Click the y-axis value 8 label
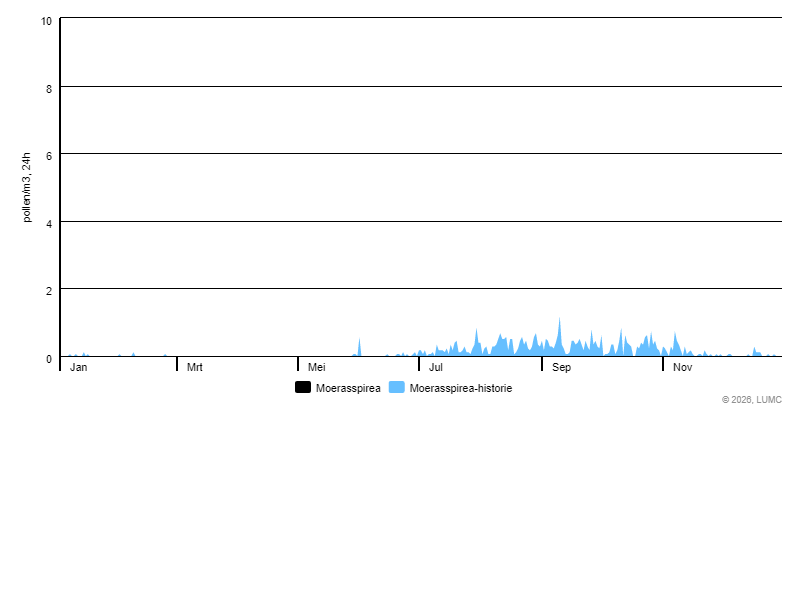 (x=49, y=87)
